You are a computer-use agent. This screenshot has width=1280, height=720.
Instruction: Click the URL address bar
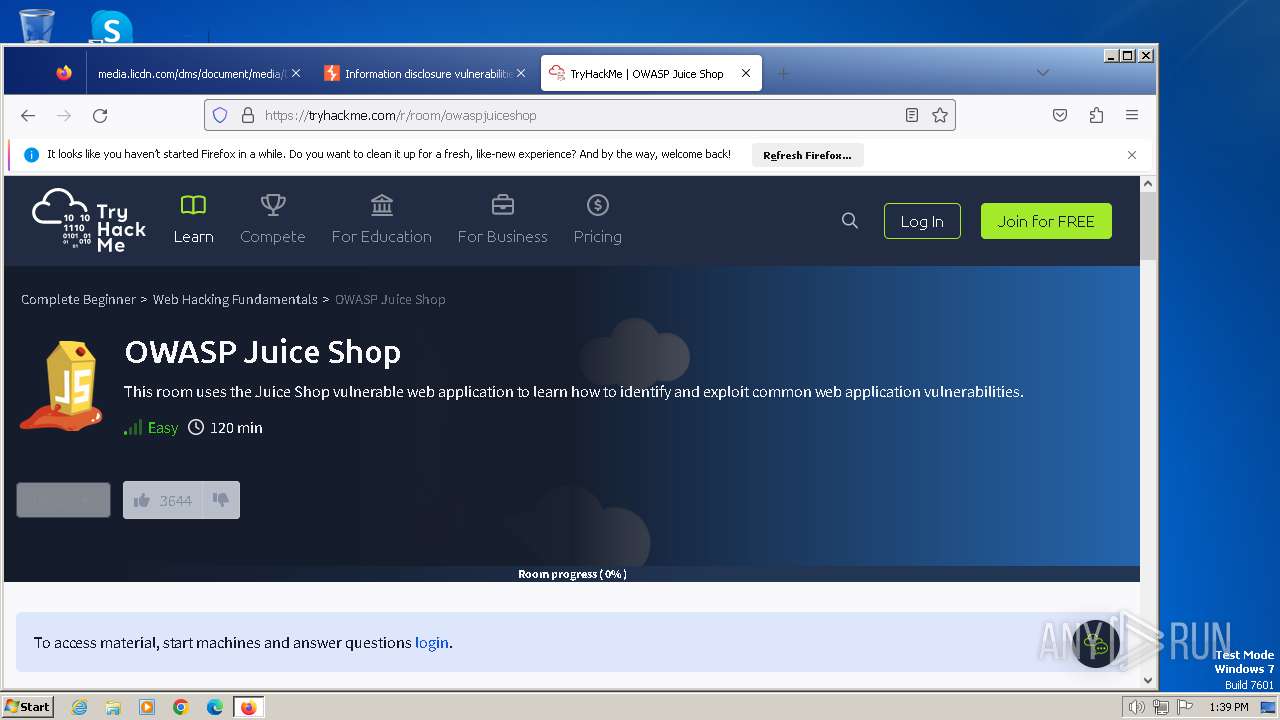point(580,115)
